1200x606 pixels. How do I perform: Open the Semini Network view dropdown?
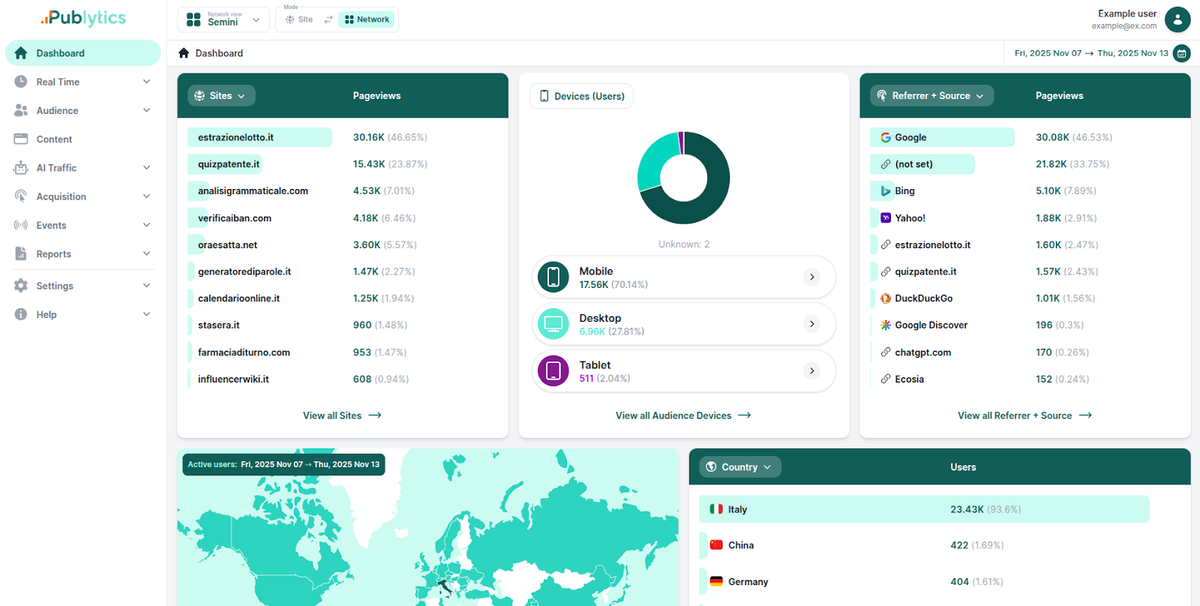point(222,19)
